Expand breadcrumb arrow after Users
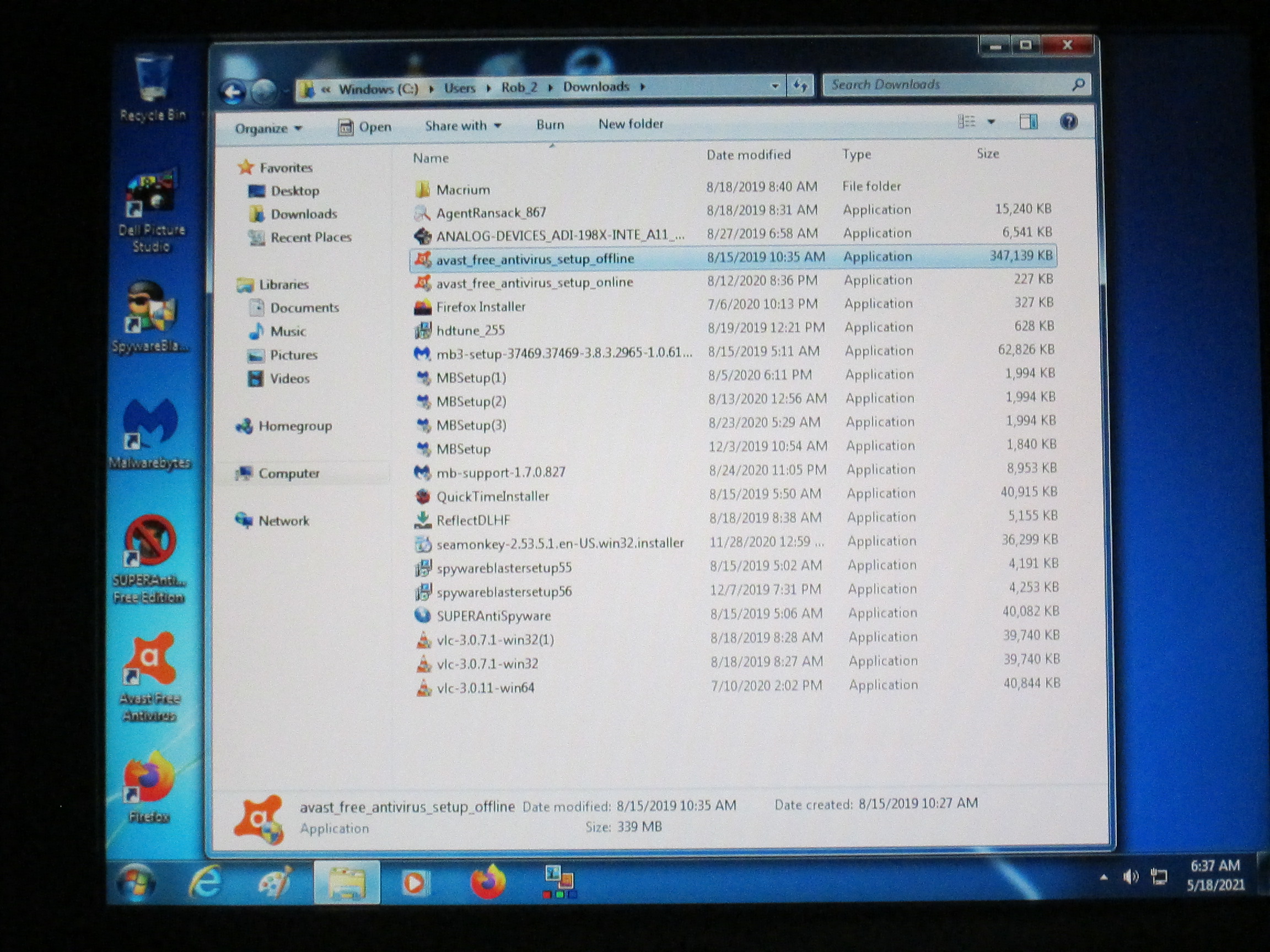 click(x=488, y=88)
